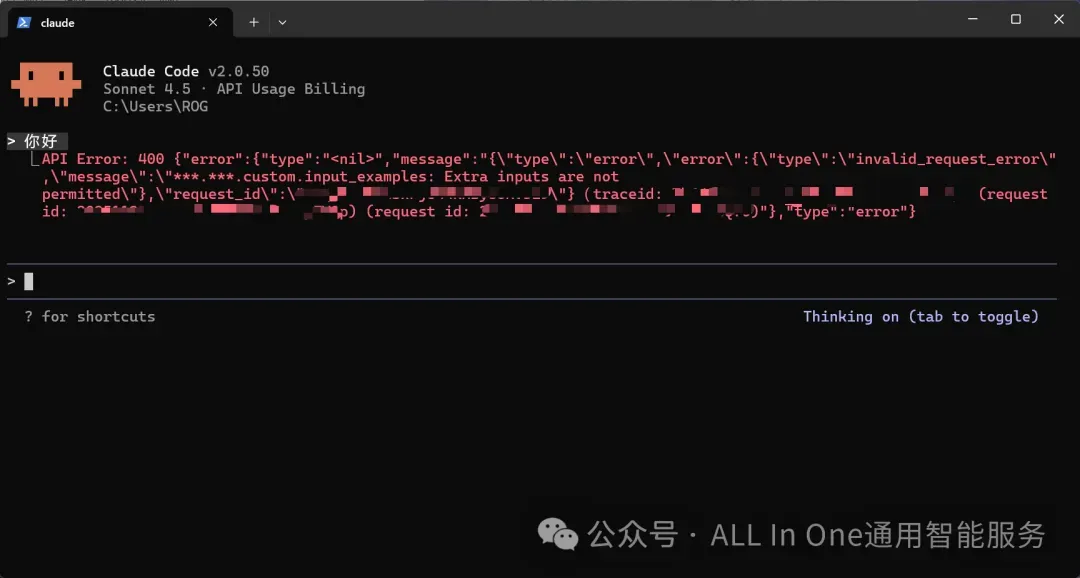Minimize the terminal window
This screenshot has width=1080, height=578.
click(x=972, y=19)
